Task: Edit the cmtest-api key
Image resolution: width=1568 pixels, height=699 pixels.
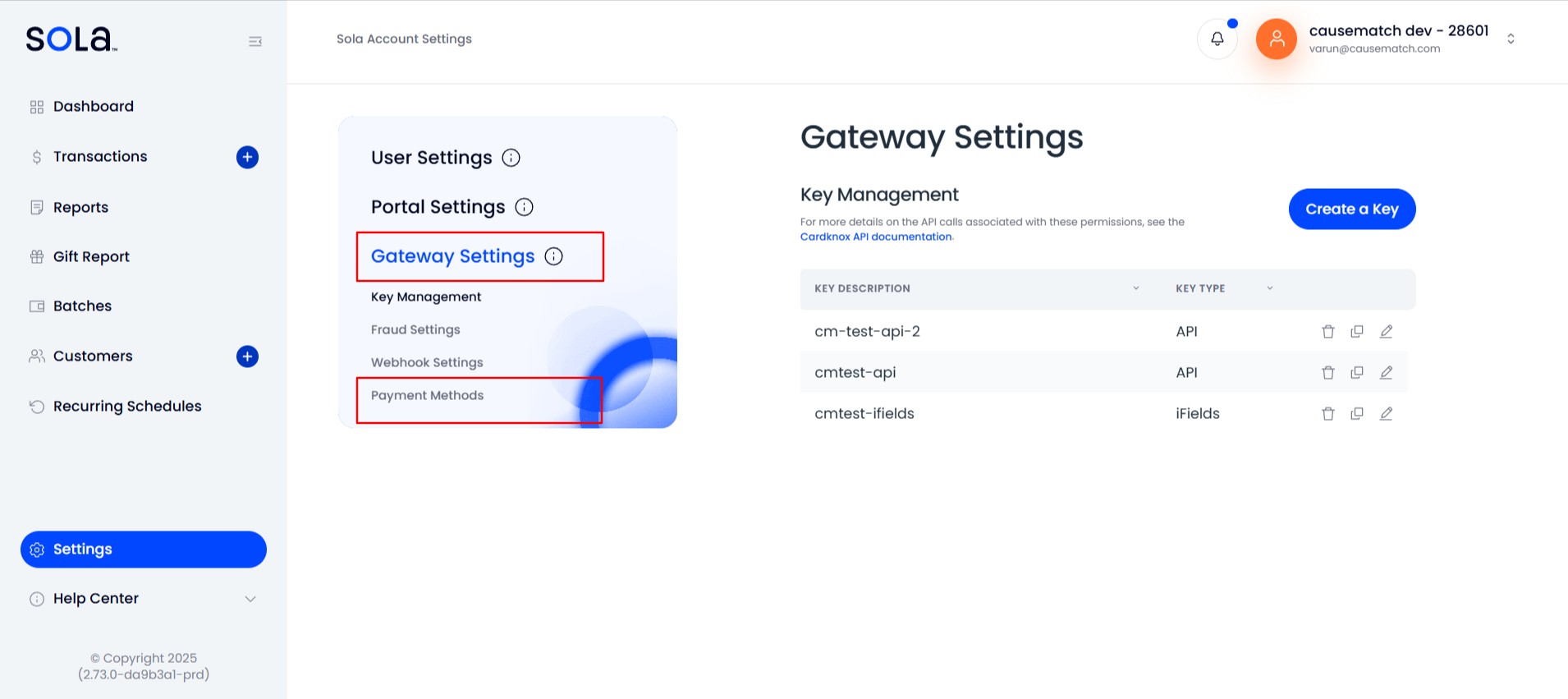Action: (x=1387, y=373)
